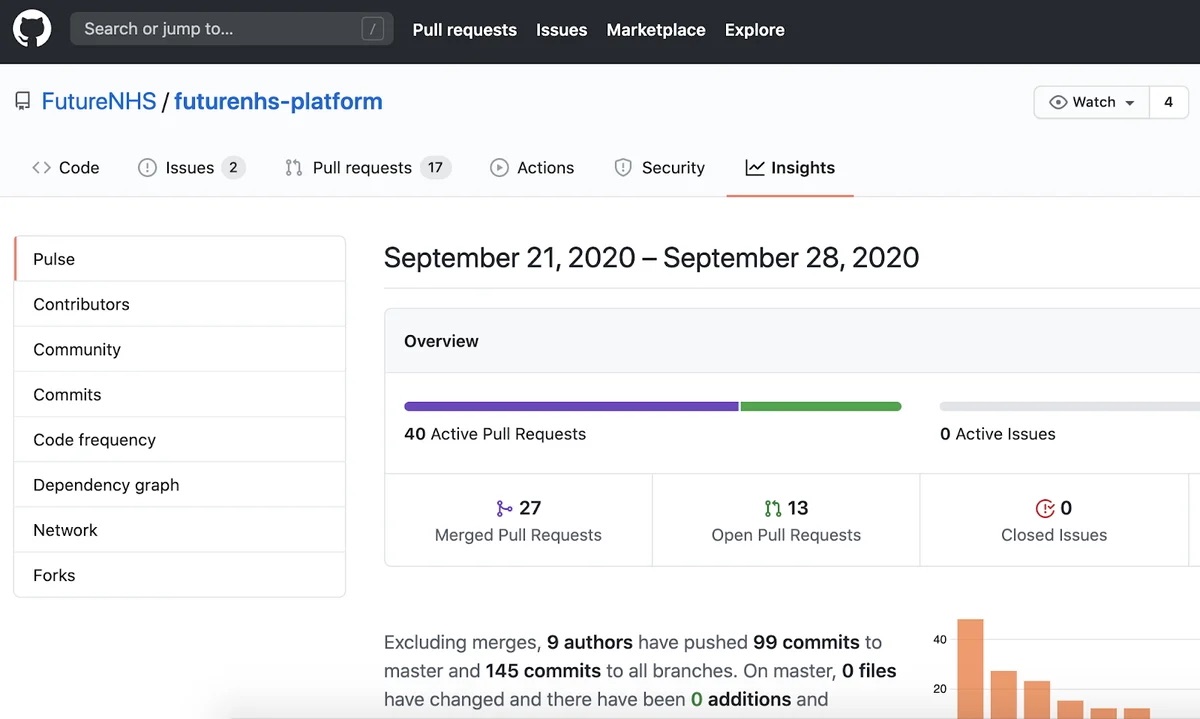Switch to the repository Issues tab

click(192, 168)
